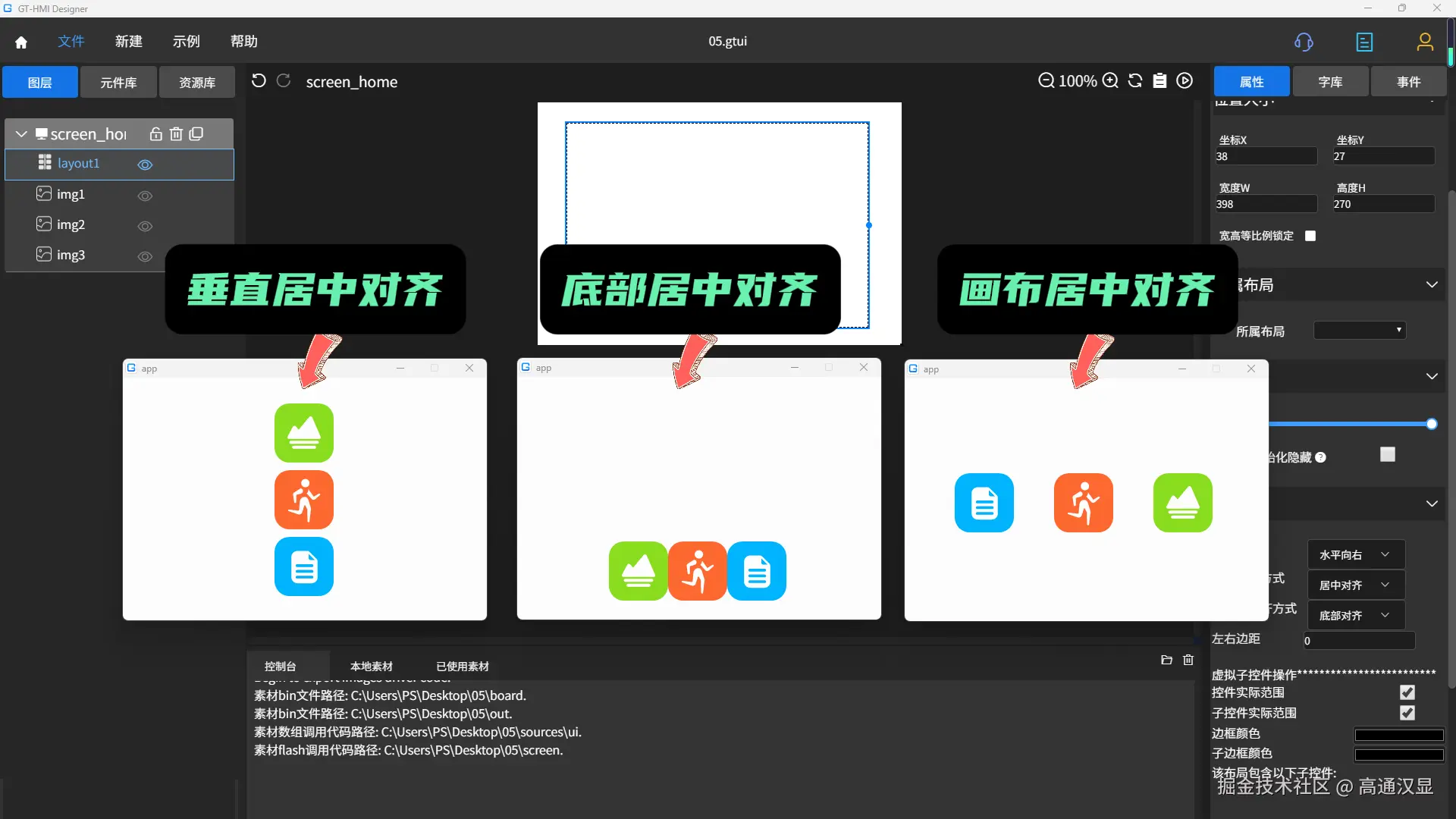The height and width of the screenshot is (819, 1456).
Task: Open the 底部对齐 alignment dropdown
Action: [x=1355, y=616]
